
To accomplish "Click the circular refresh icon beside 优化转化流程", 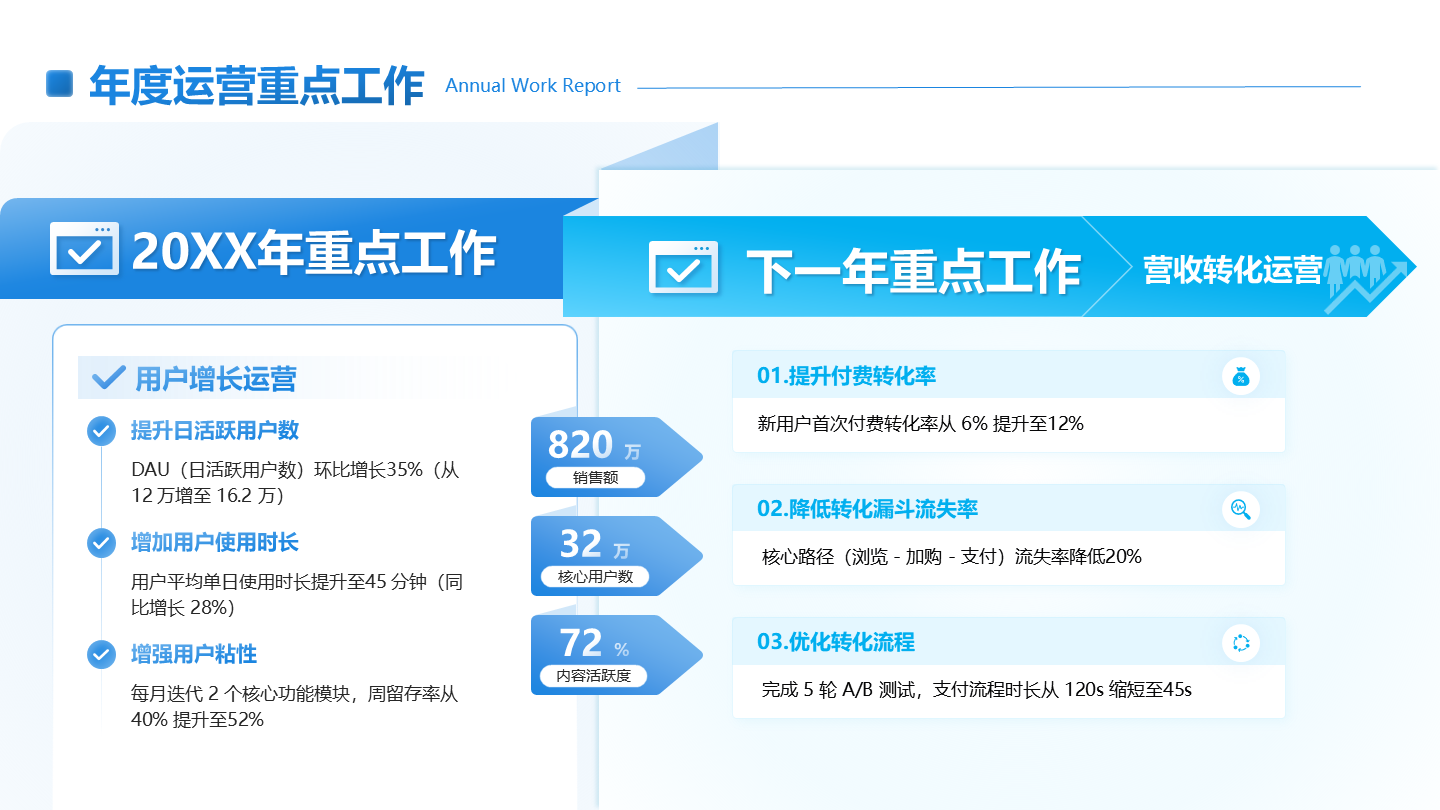I will click(x=1241, y=643).
